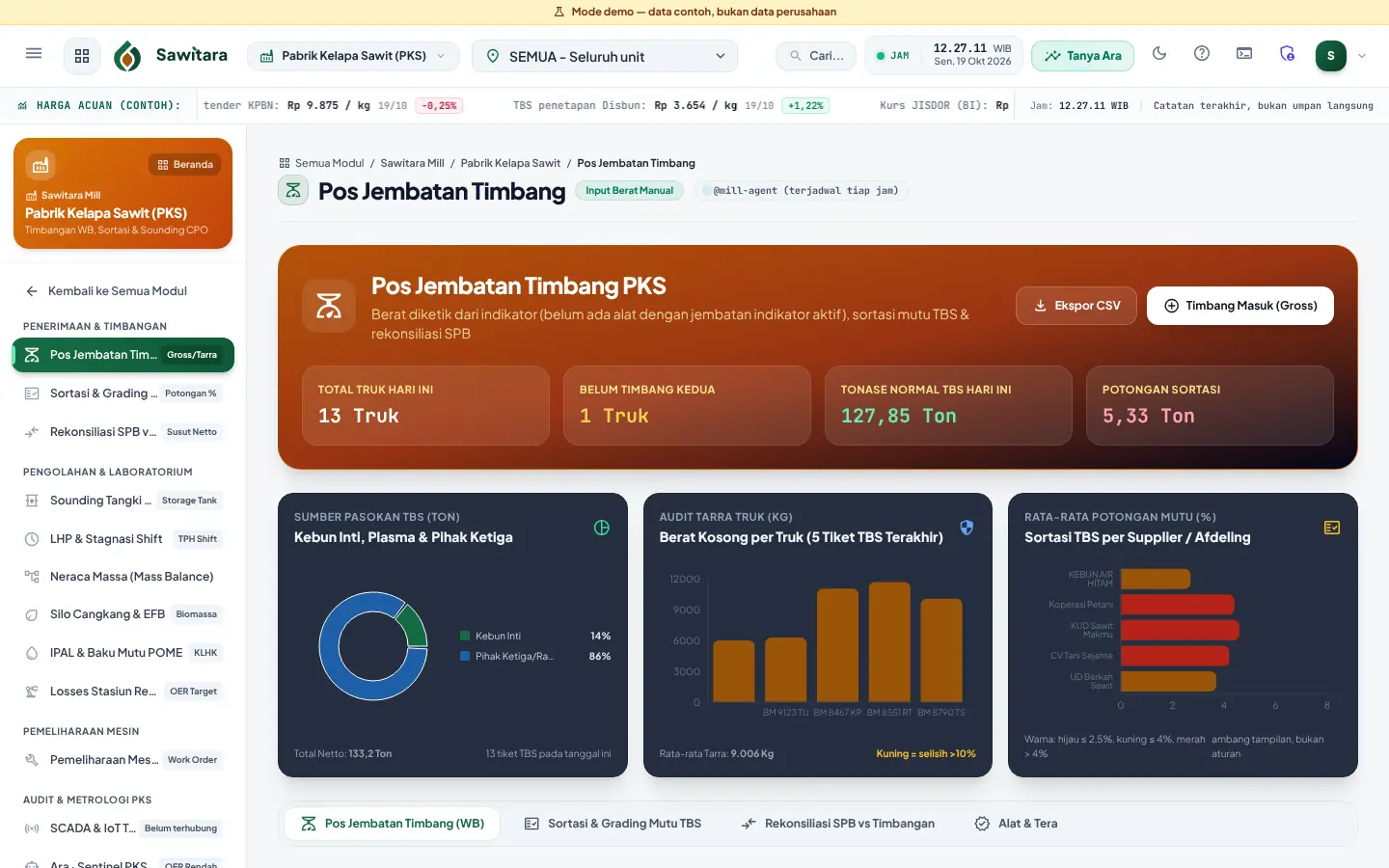The height and width of the screenshot is (868, 1389).
Task: Click Pihak Ketiga blue legend swatch
Action: click(465, 656)
